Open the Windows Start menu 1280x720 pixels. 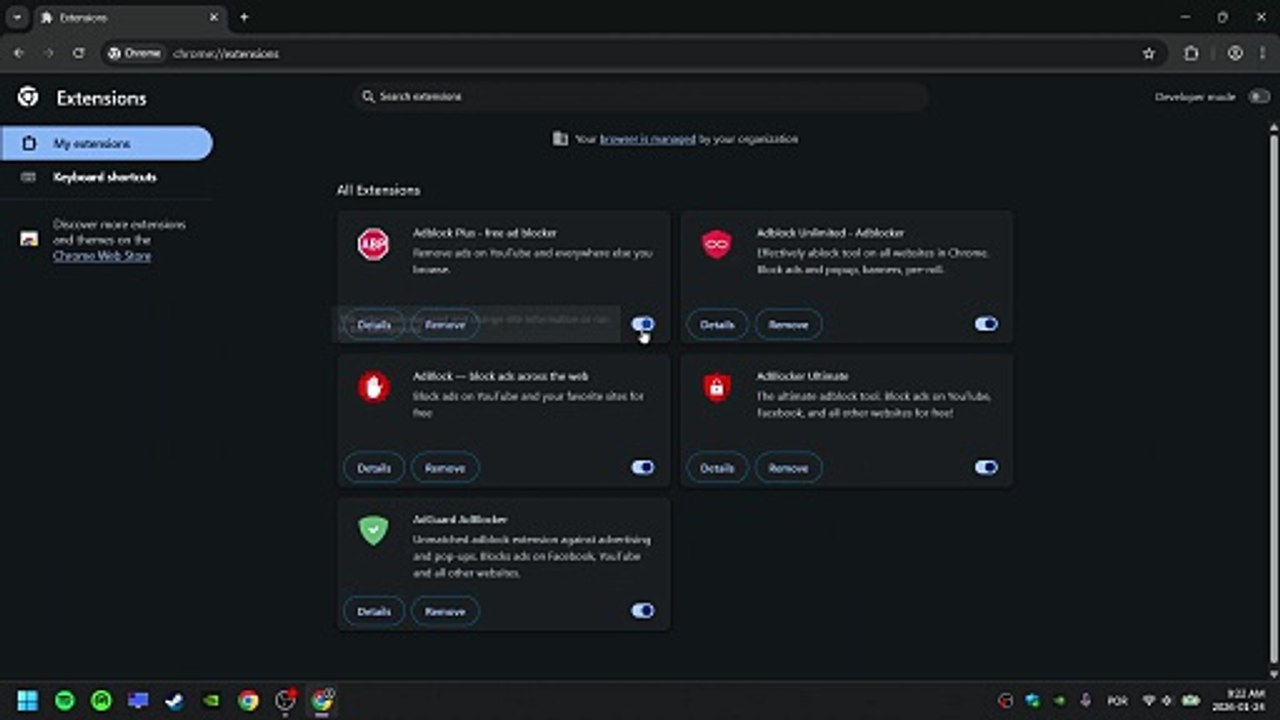coord(27,700)
